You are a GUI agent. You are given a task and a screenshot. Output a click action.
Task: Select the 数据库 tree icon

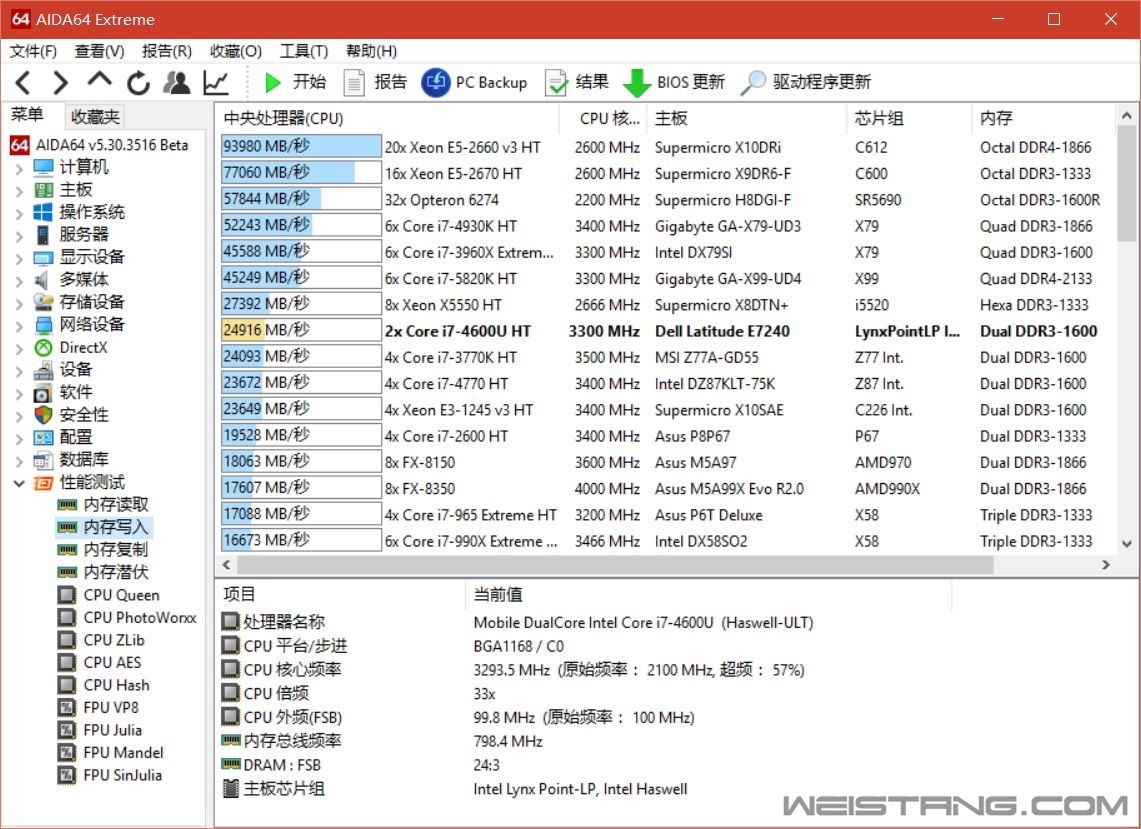(44, 460)
